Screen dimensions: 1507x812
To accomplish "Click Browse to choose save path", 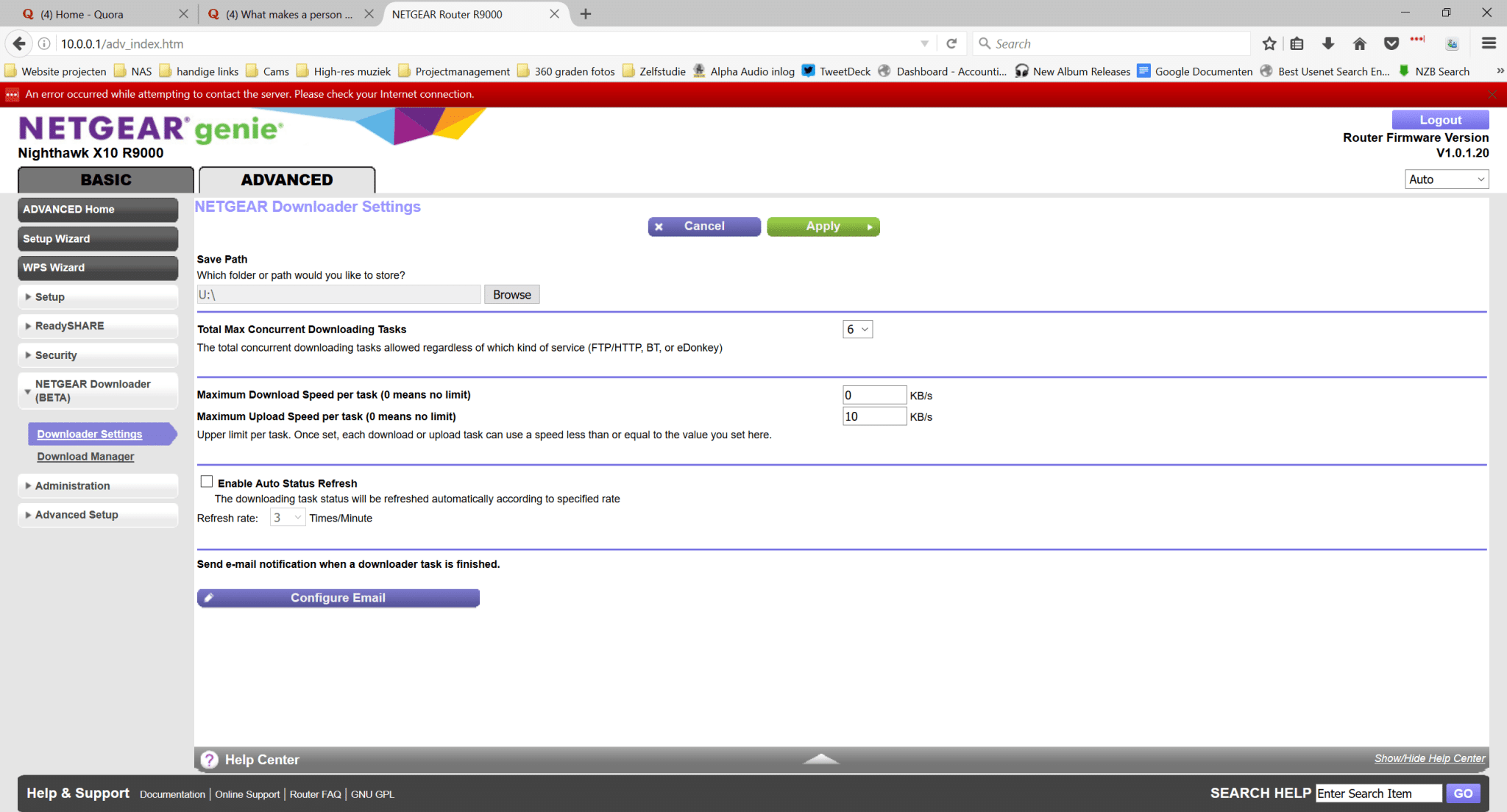I will [512, 294].
